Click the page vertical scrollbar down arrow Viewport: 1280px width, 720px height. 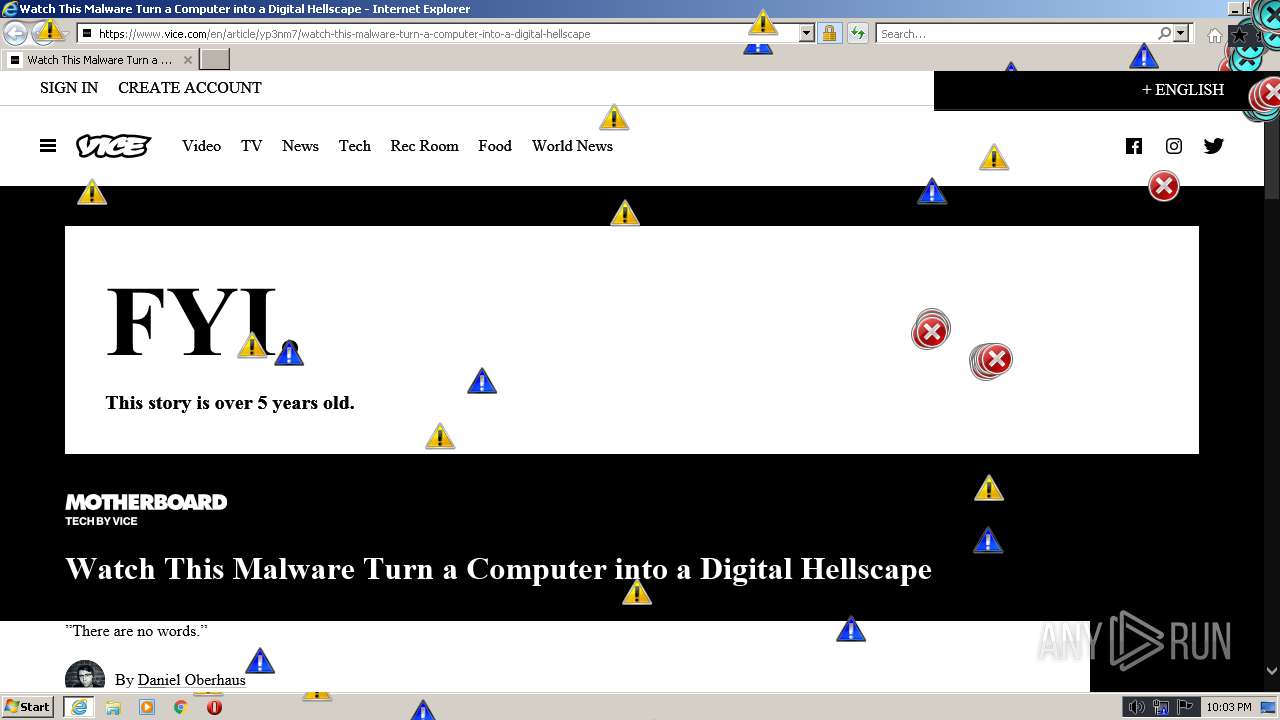click(1272, 671)
